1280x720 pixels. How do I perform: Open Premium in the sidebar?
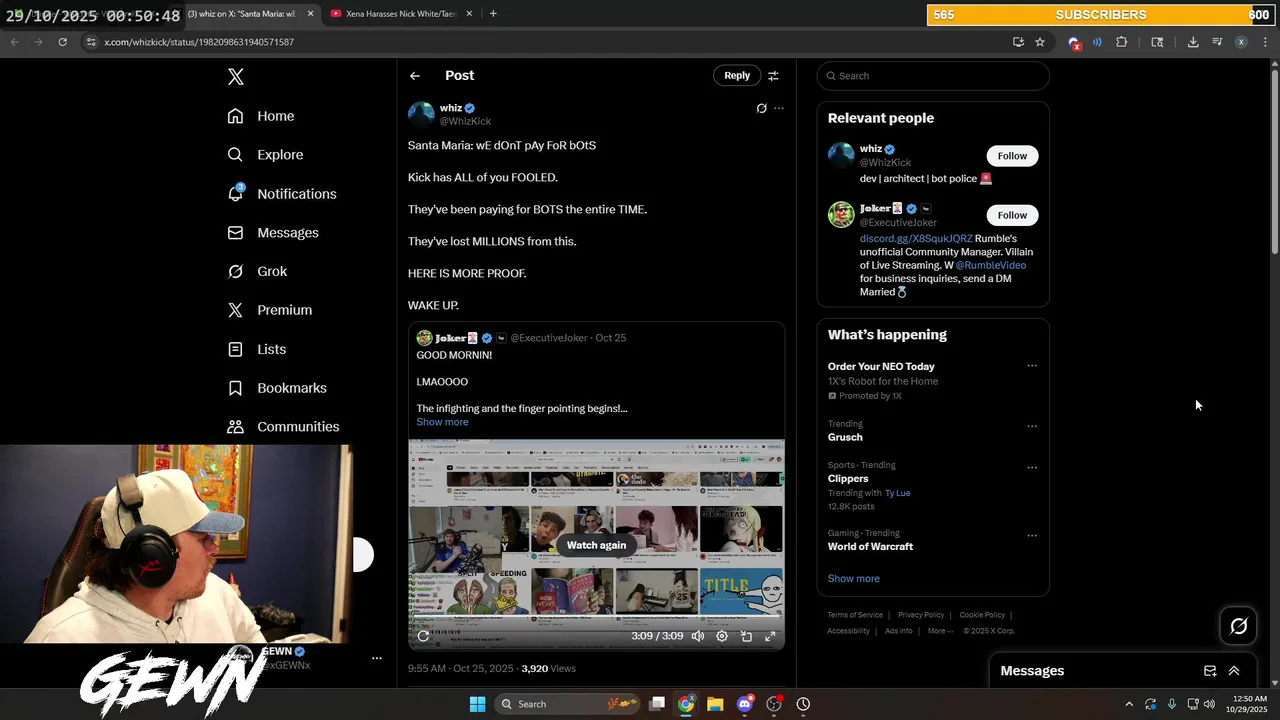coord(270,310)
